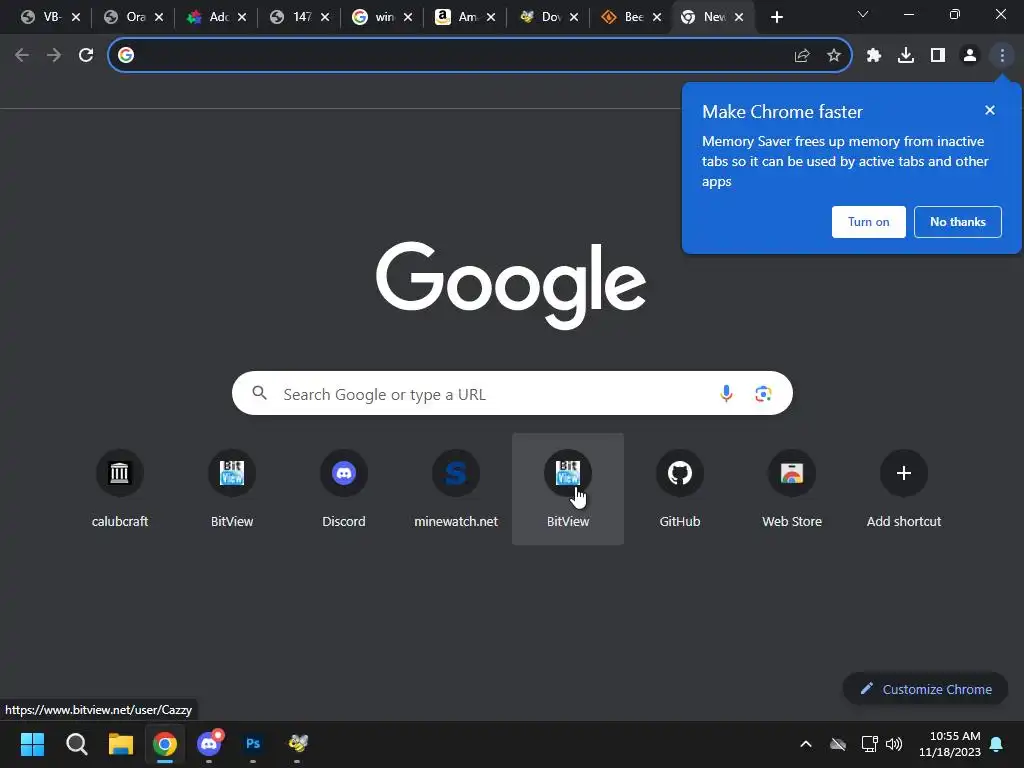1024x768 pixels.
Task: Close the Make Chrome faster popup
Action: (x=990, y=110)
